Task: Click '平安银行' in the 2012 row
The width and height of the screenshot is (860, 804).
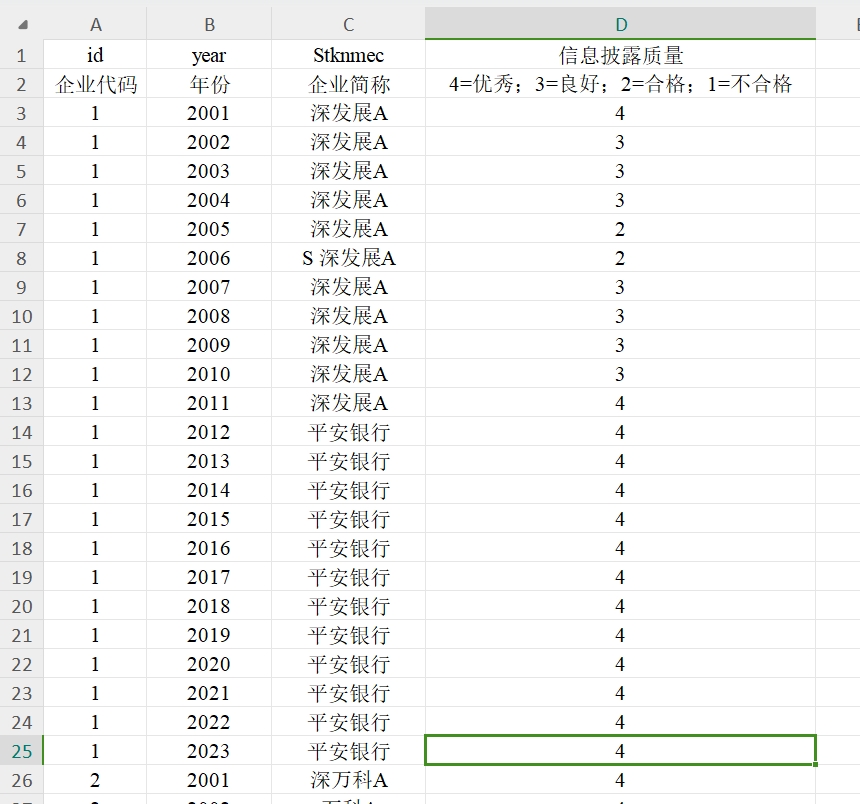Action: [x=348, y=432]
